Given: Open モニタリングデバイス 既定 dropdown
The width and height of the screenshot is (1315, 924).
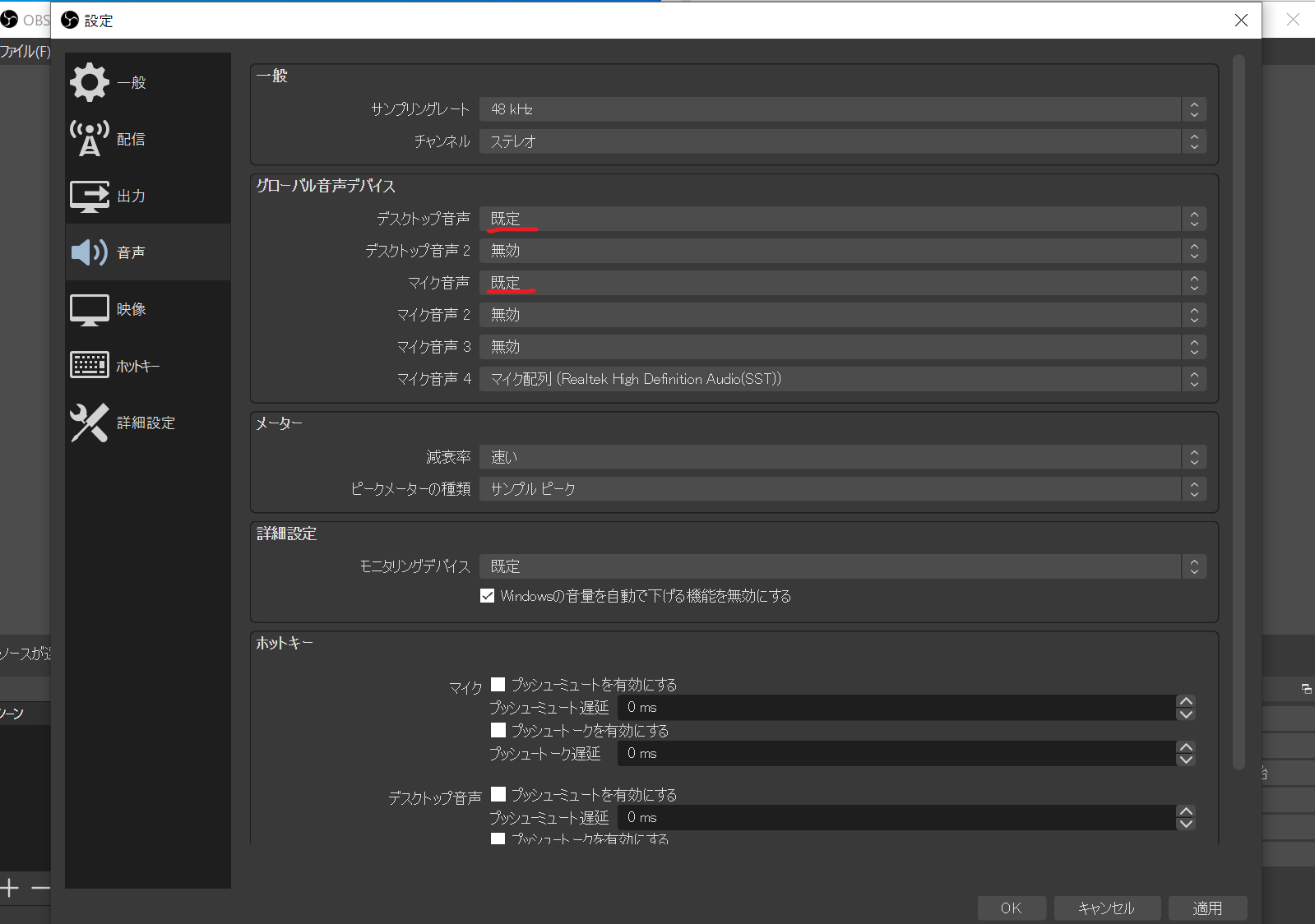Looking at the screenshot, I should (843, 566).
